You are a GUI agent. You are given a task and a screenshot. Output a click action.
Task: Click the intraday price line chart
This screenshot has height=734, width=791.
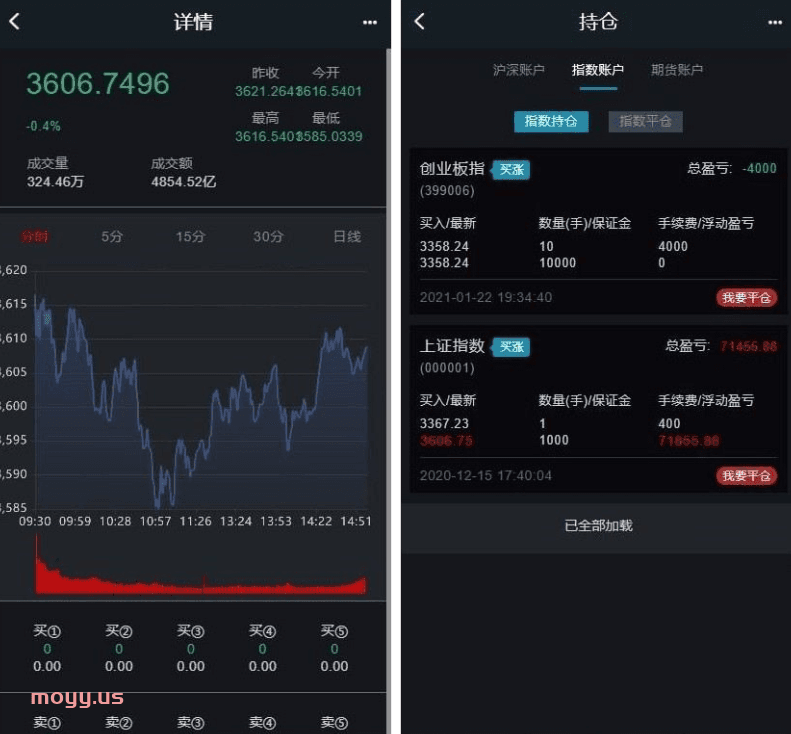[201, 401]
